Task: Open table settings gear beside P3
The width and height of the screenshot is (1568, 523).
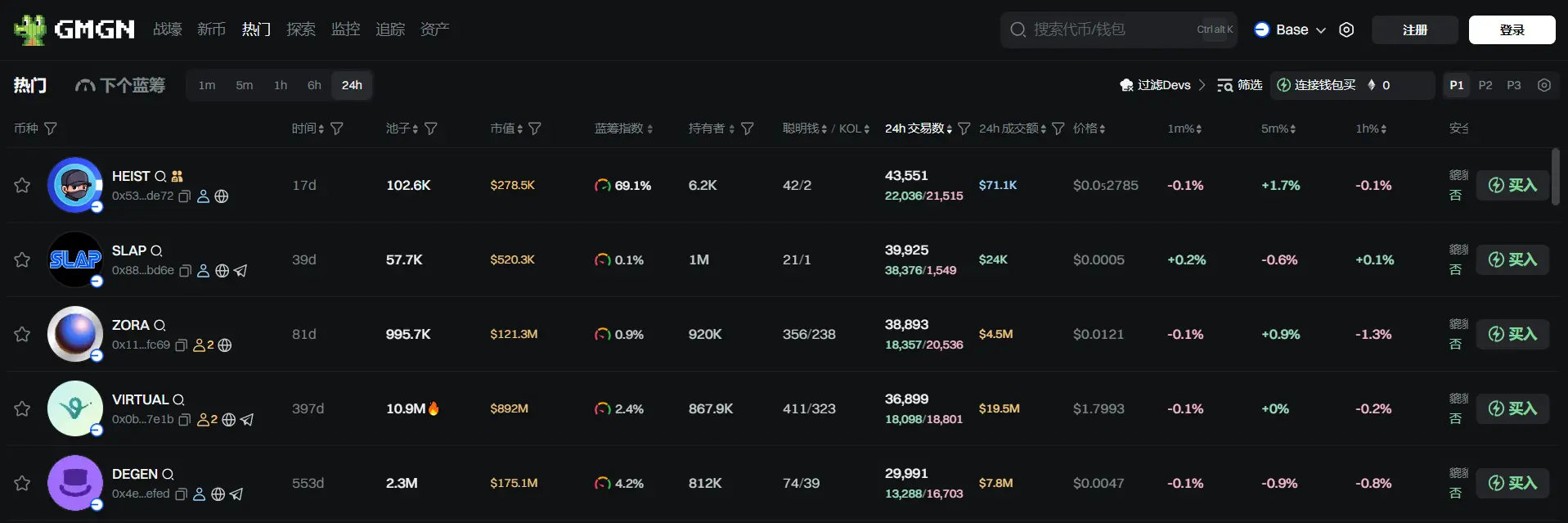Action: [x=1544, y=85]
